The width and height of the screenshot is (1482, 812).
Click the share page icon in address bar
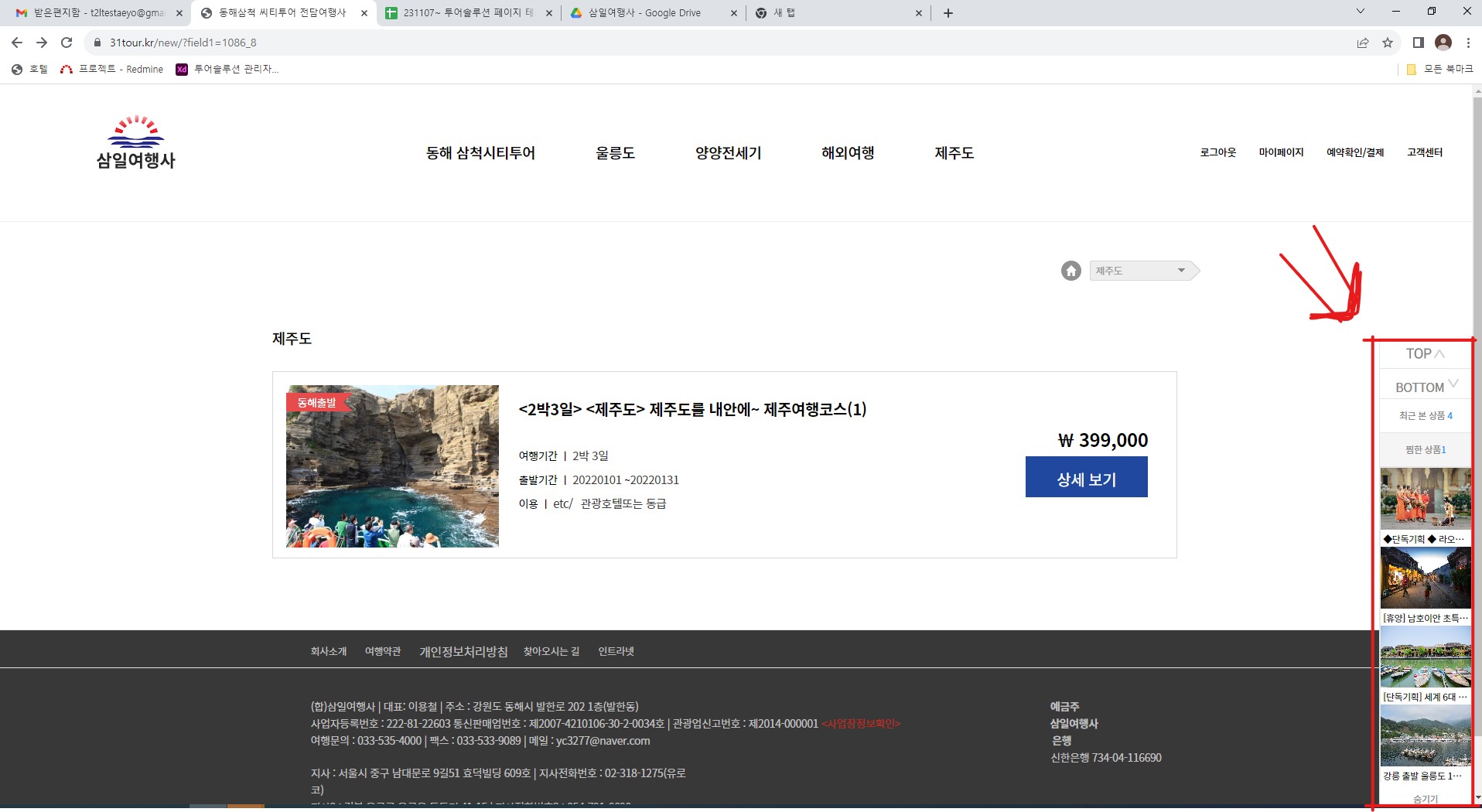1363,43
